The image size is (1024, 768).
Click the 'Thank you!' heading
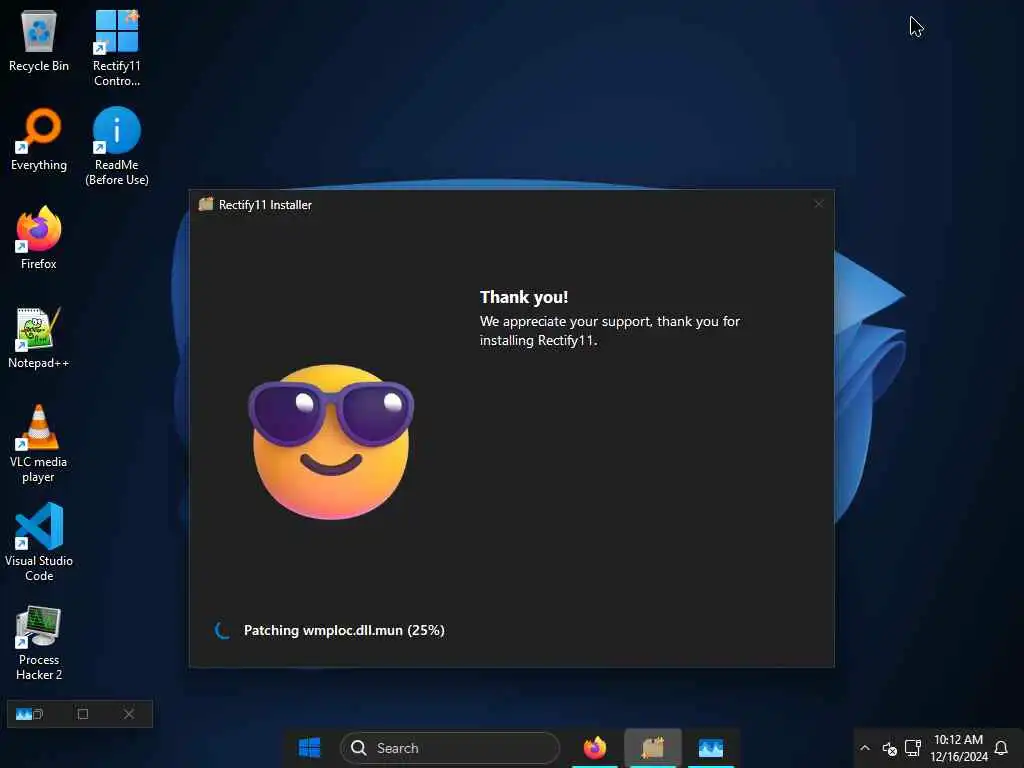tap(524, 297)
